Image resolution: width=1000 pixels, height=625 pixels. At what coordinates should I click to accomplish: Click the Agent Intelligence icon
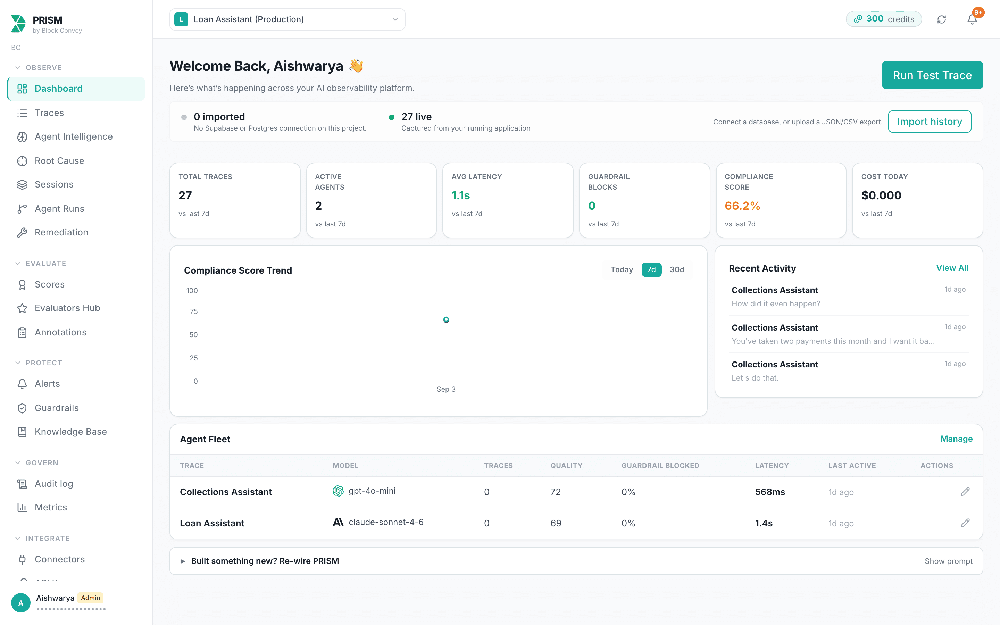tap(22, 136)
